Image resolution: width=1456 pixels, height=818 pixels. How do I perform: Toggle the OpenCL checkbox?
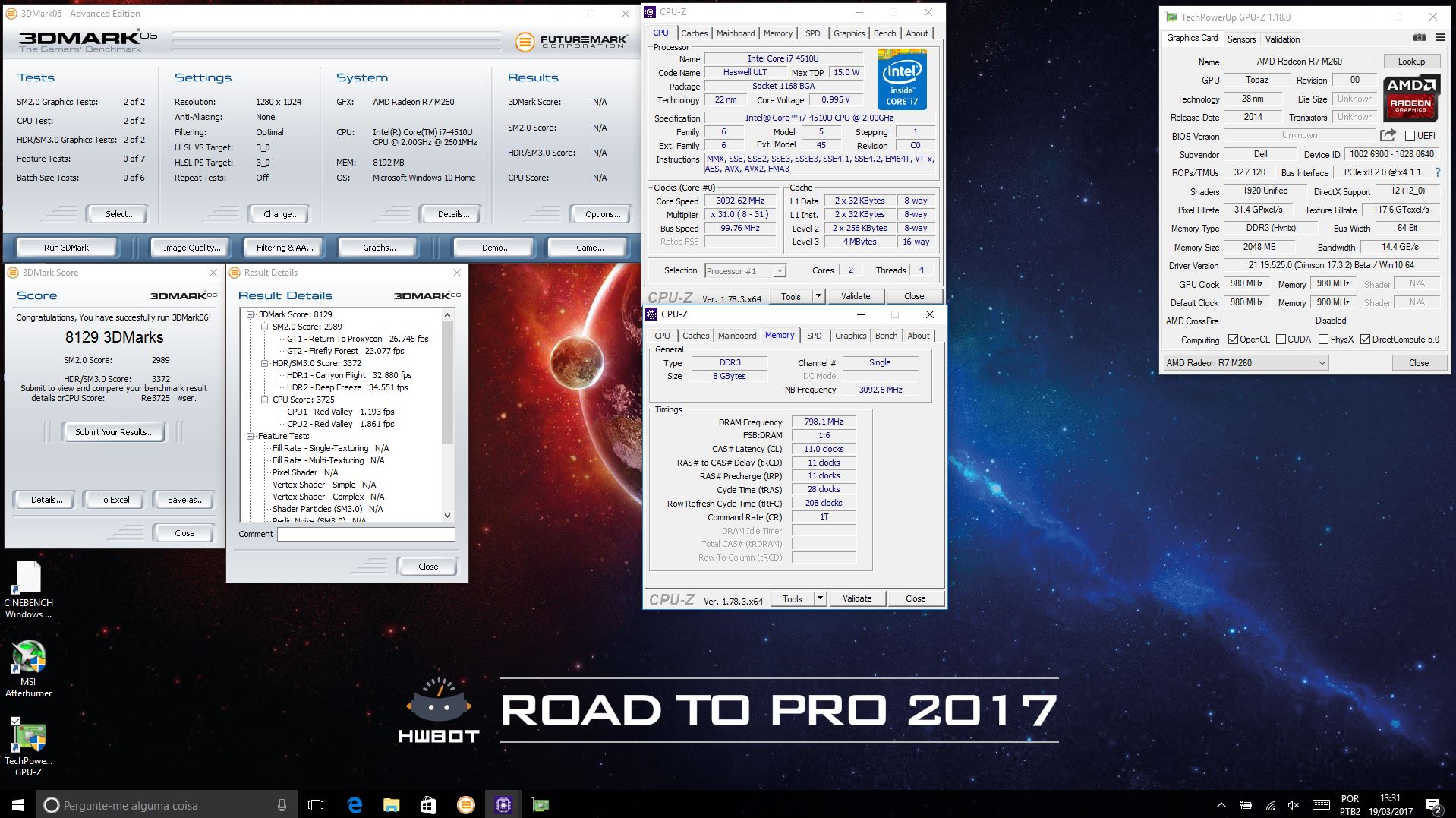(x=1233, y=340)
